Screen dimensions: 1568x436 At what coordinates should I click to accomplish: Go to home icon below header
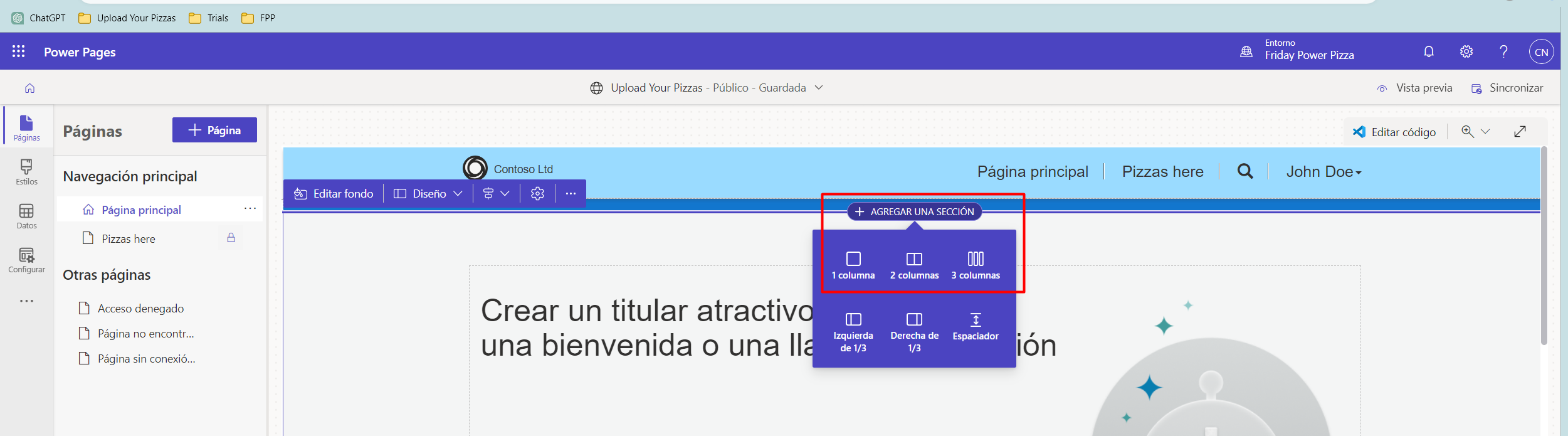(x=29, y=88)
